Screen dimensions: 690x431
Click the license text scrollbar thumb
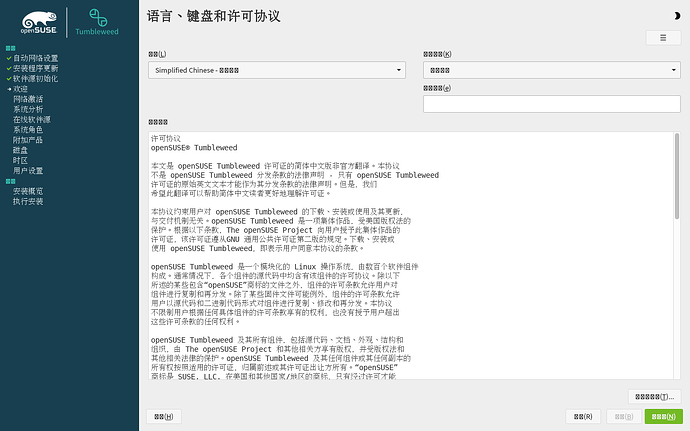(677, 176)
